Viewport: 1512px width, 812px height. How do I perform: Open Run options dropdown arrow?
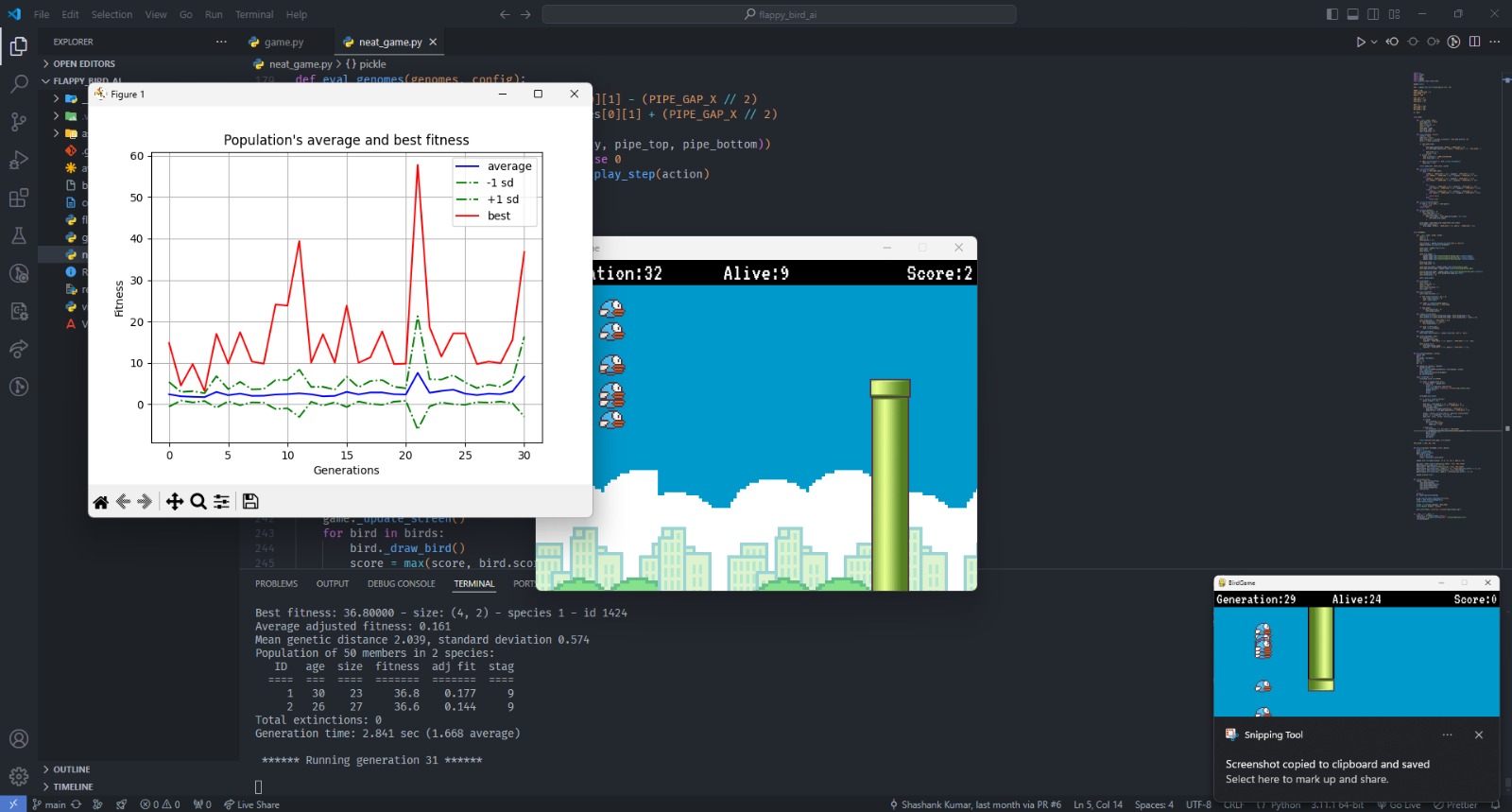[1374, 42]
